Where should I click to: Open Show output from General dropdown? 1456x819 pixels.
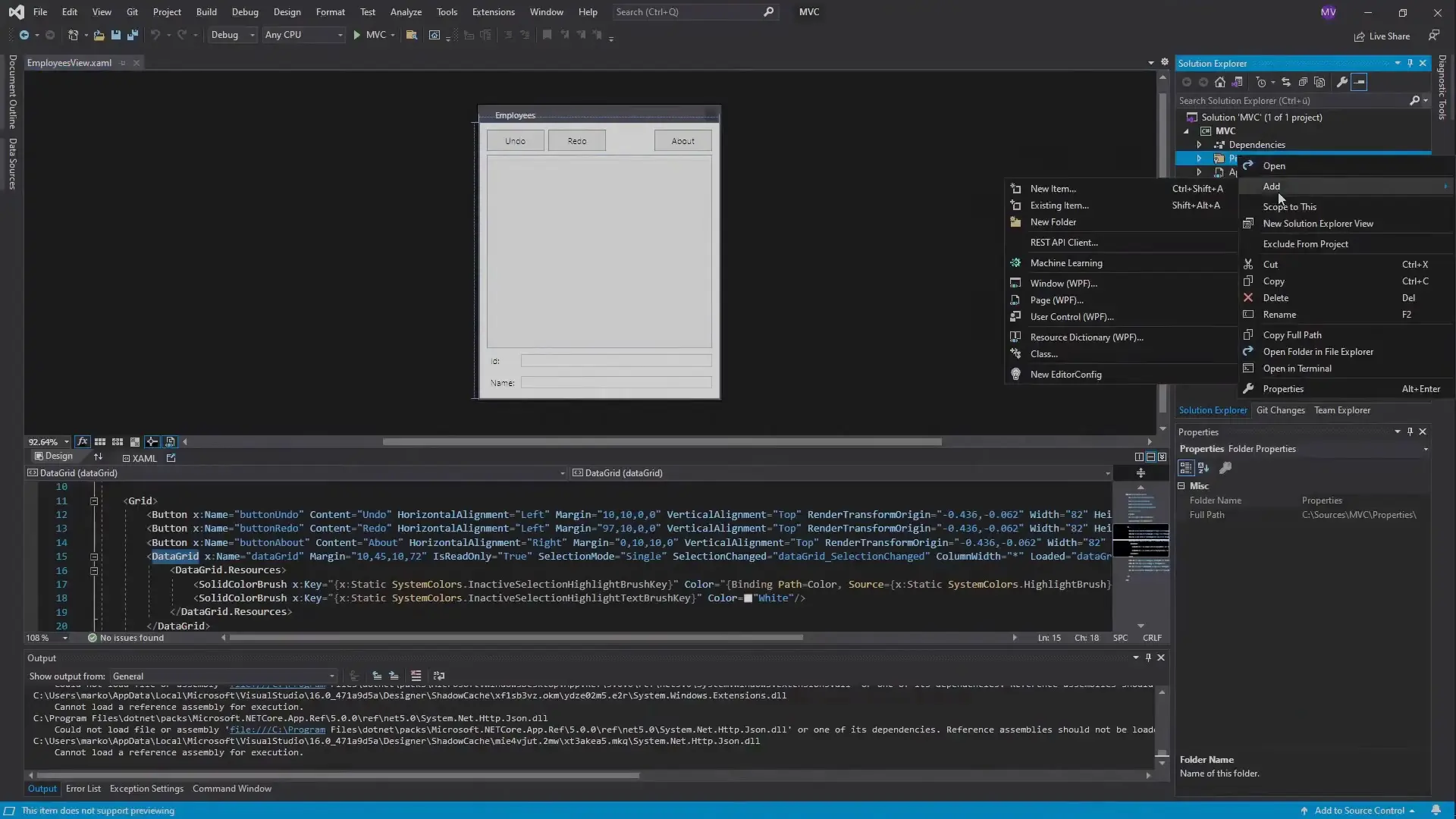pos(224,676)
